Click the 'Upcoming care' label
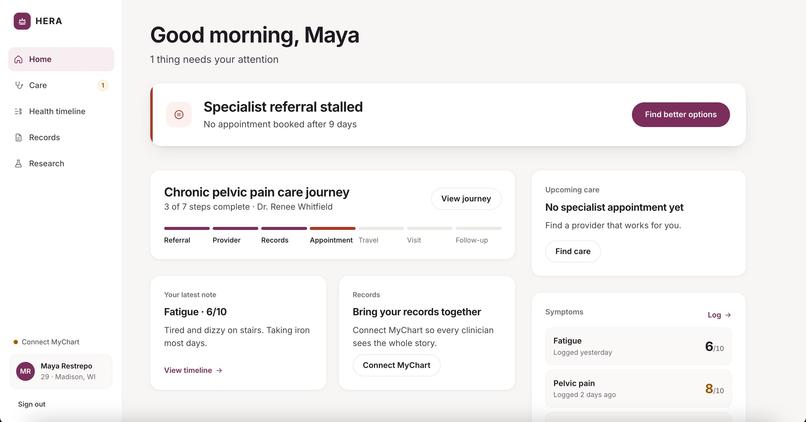The width and height of the screenshot is (806, 422). [x=572, y=190]
